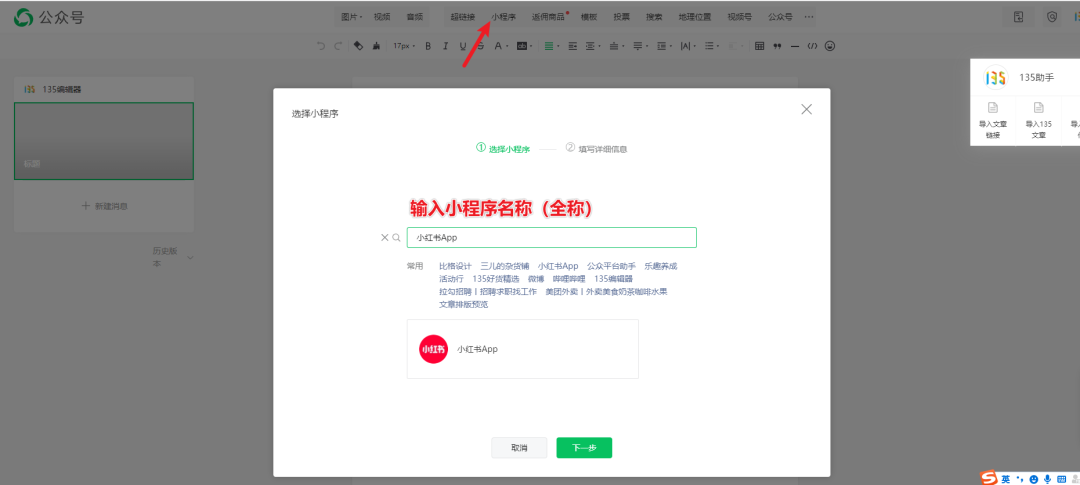This screenshot has width=1080, height=485.
Task: Click the code view icon
Action: (x=812, y=46)
